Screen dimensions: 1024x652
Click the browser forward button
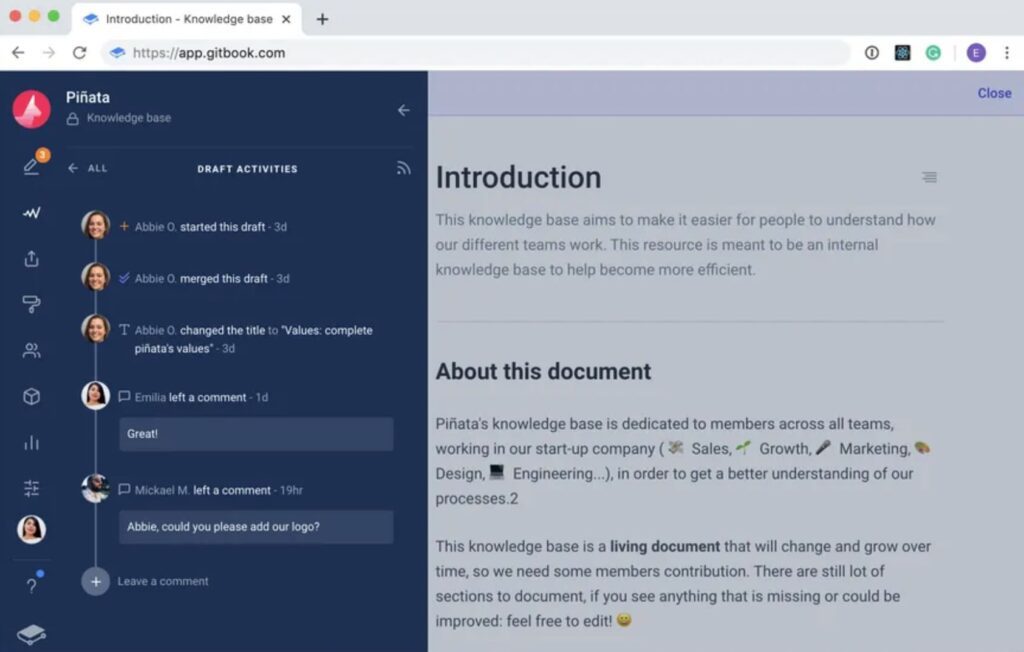pos(49,53)
